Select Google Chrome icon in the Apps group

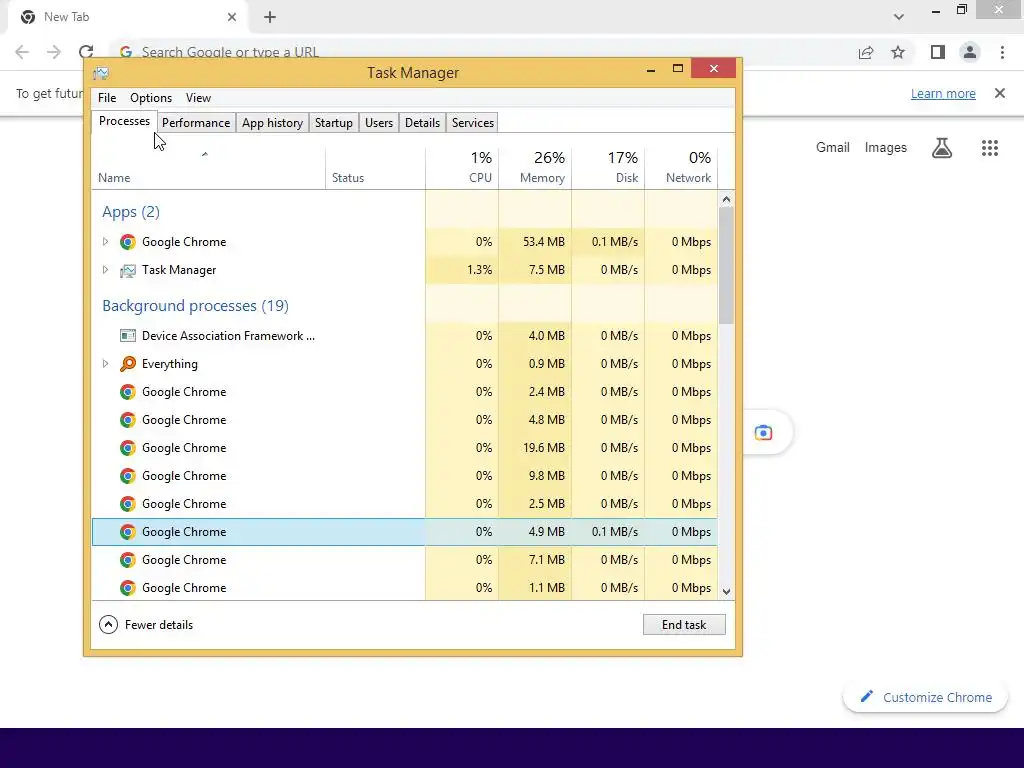coord(128,242)
